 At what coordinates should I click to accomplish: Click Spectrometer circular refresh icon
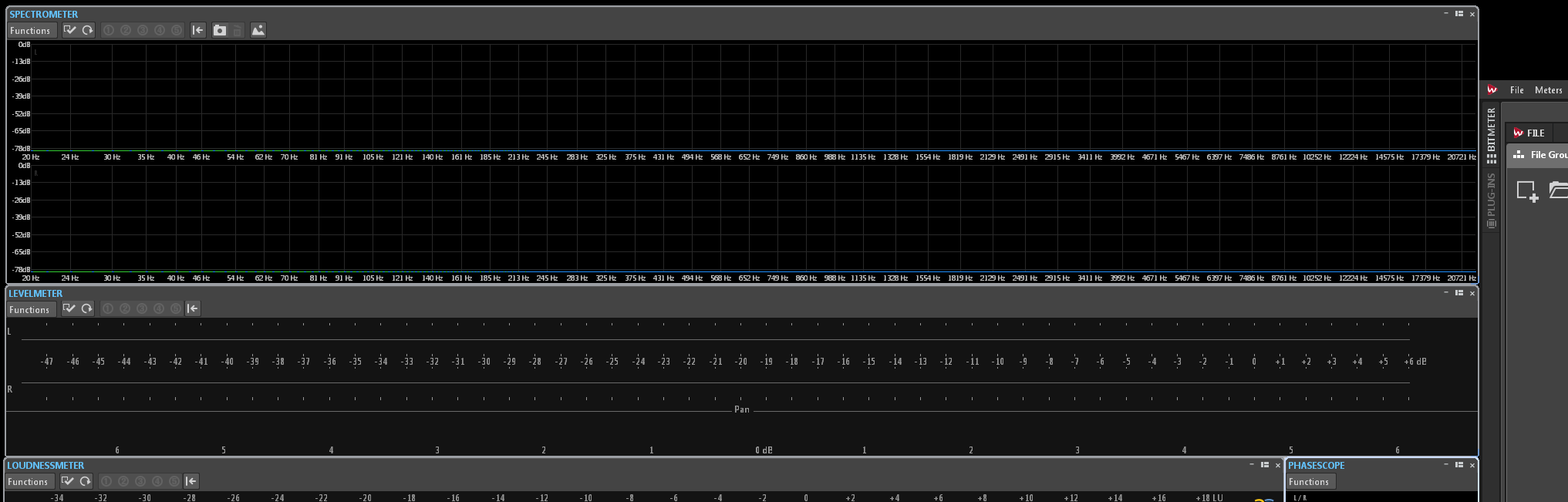[87, 30]
